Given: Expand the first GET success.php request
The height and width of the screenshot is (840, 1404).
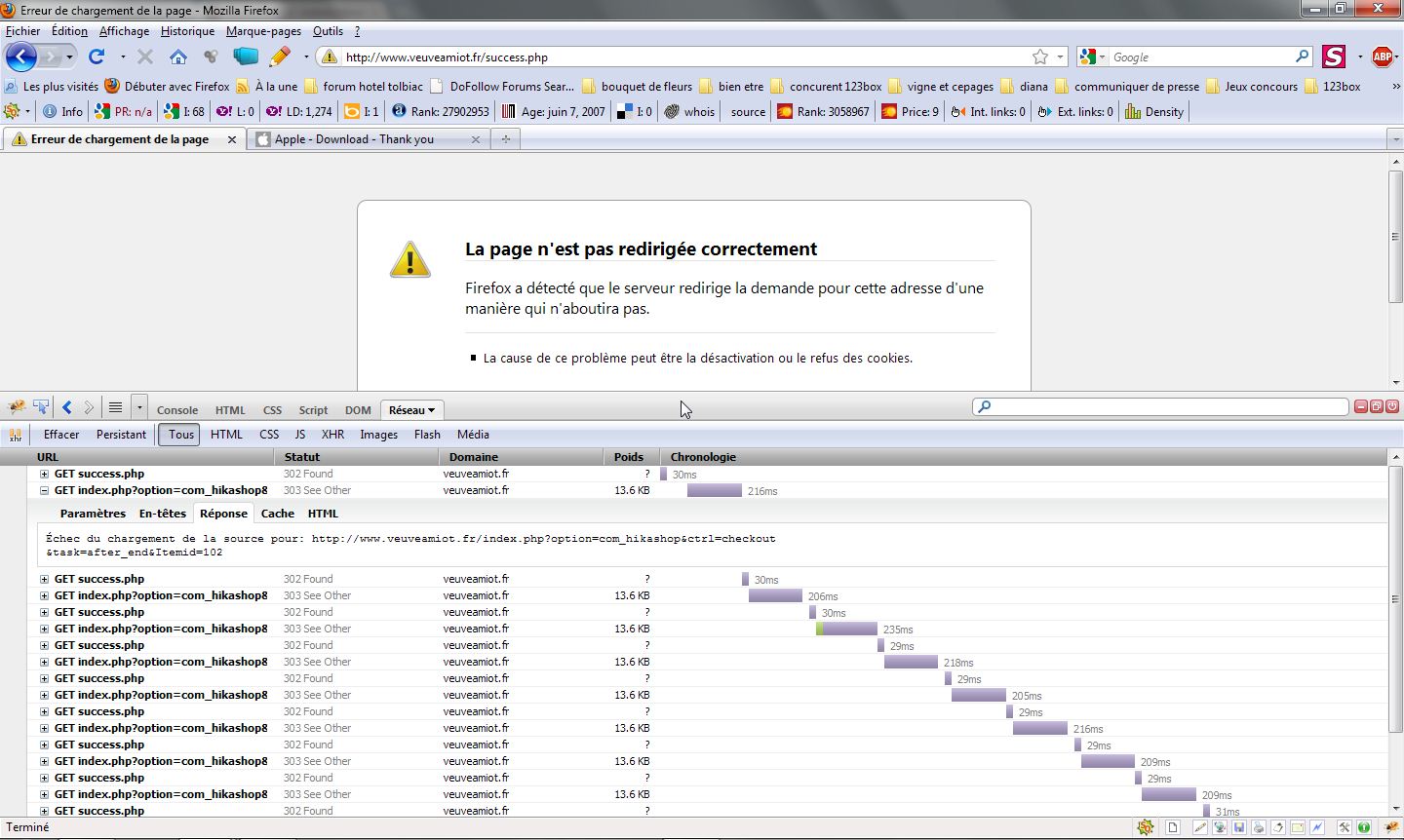Looking at the screenshot, I should 44,475.
